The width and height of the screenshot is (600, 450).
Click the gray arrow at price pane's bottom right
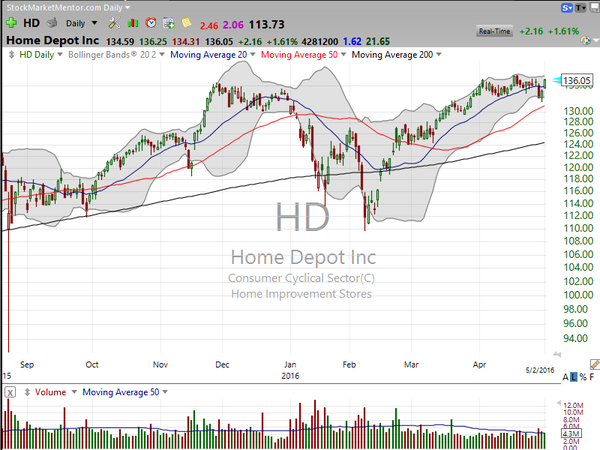coord(557,354)
